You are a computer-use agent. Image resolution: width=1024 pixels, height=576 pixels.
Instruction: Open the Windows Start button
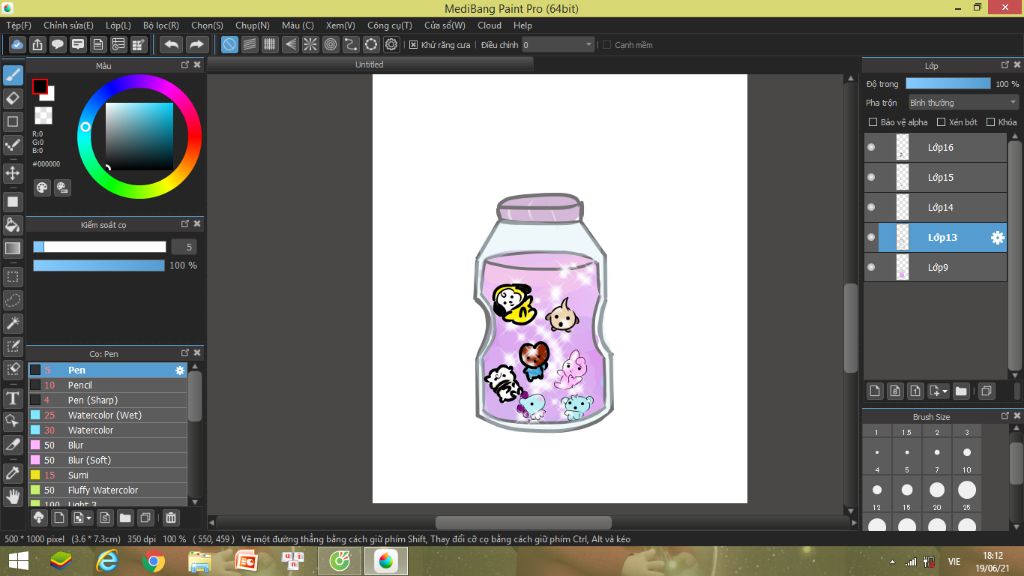click(18, 561)
